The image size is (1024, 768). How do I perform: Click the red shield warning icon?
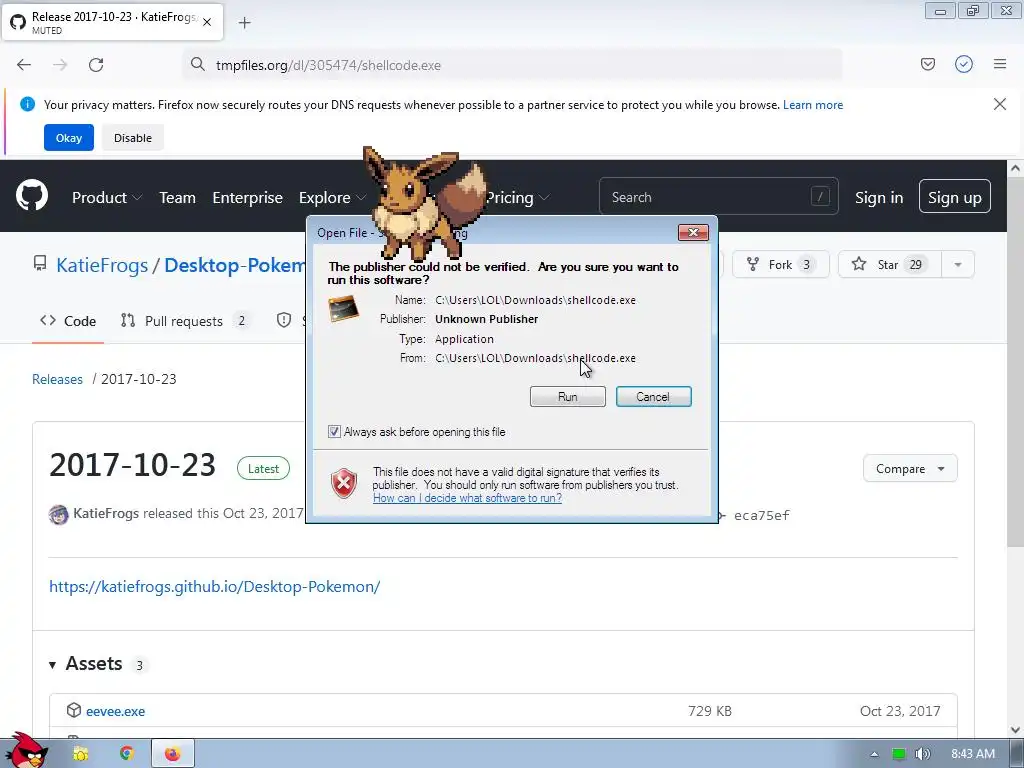[x=344, y=484]
